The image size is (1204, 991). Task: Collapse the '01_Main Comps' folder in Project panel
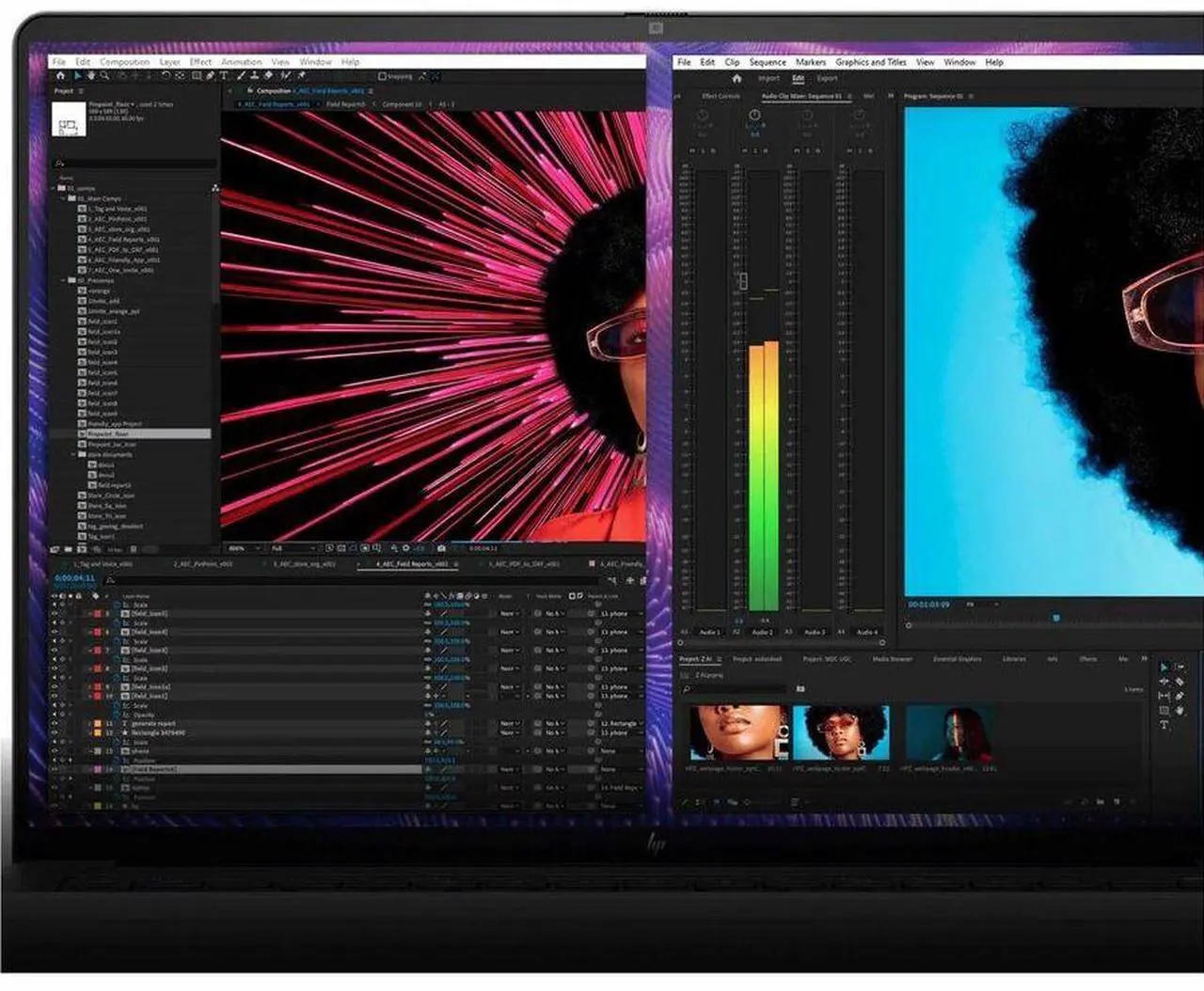64,198
